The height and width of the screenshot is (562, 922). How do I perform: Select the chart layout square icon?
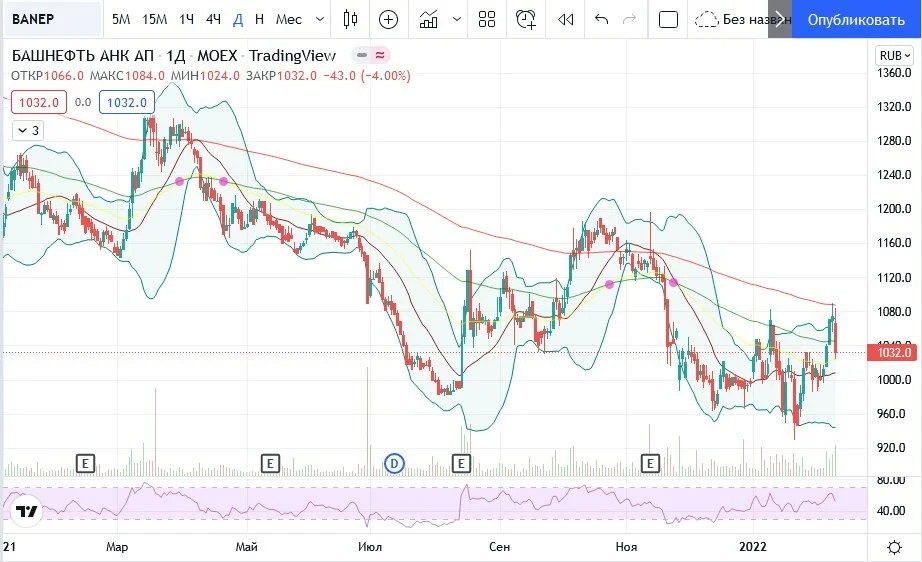[x=669, y=19]
